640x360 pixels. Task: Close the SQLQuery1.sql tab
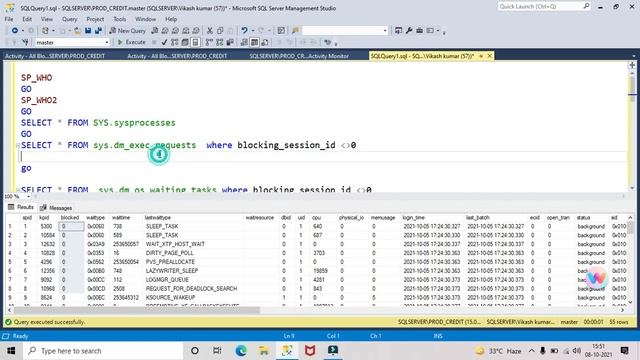coord(489,56)
